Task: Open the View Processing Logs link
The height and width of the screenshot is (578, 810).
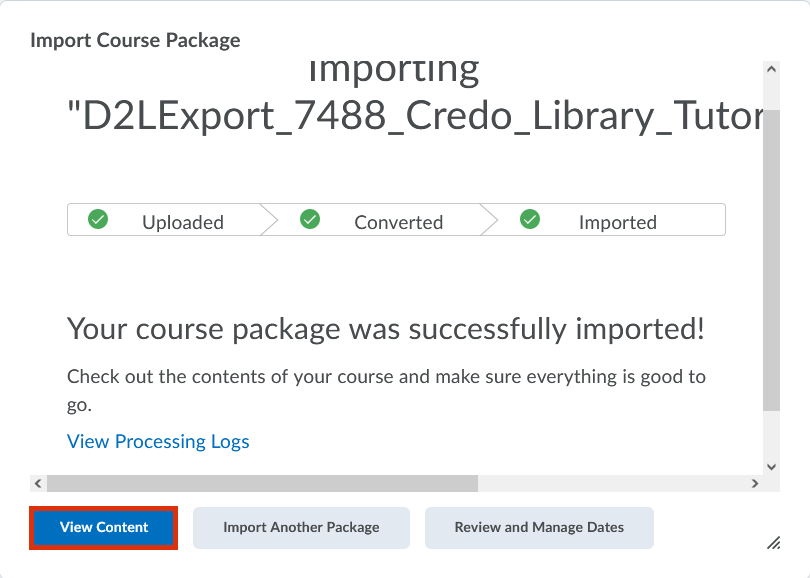Action: (x=158, y=441)
